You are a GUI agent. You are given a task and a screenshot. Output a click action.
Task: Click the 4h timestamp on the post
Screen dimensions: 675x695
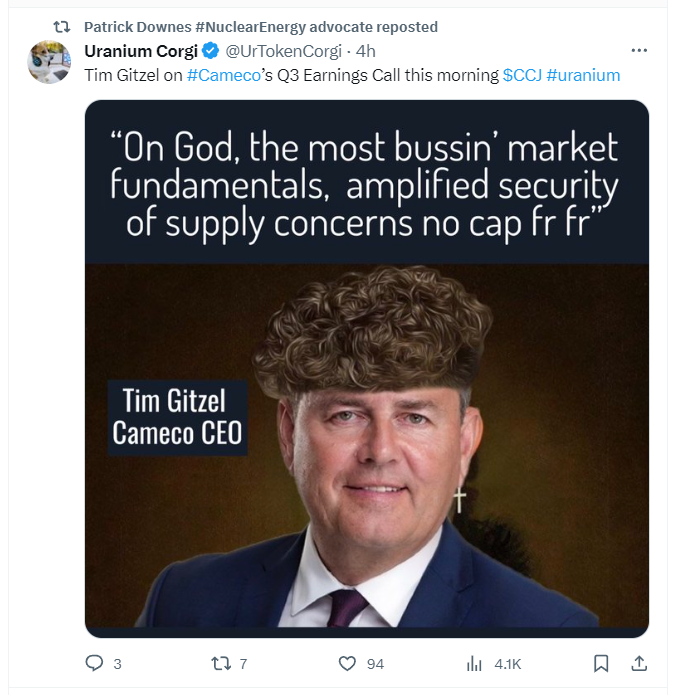(366, 51)
